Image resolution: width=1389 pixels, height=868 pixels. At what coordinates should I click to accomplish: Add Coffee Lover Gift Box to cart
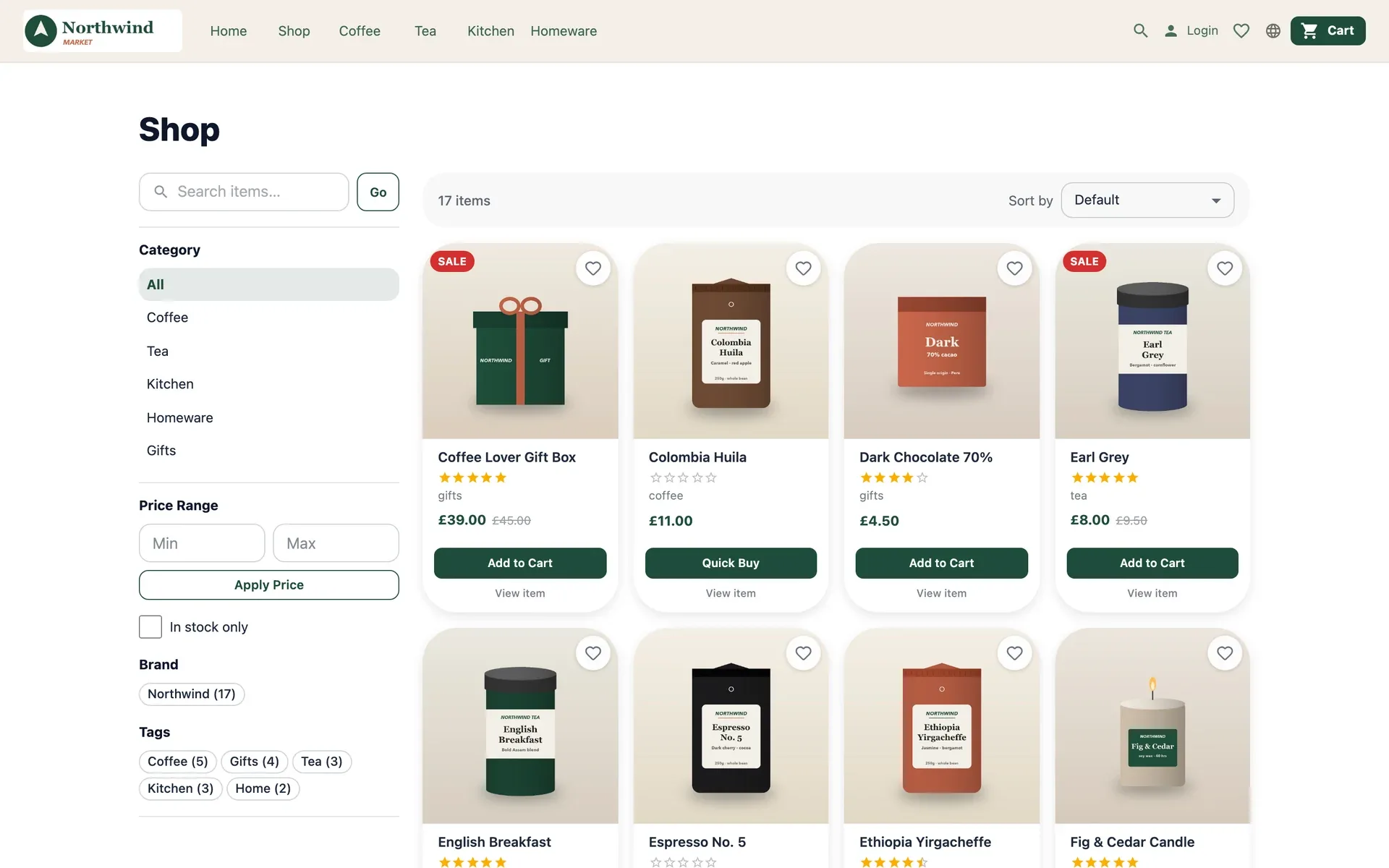click(520, 563)
